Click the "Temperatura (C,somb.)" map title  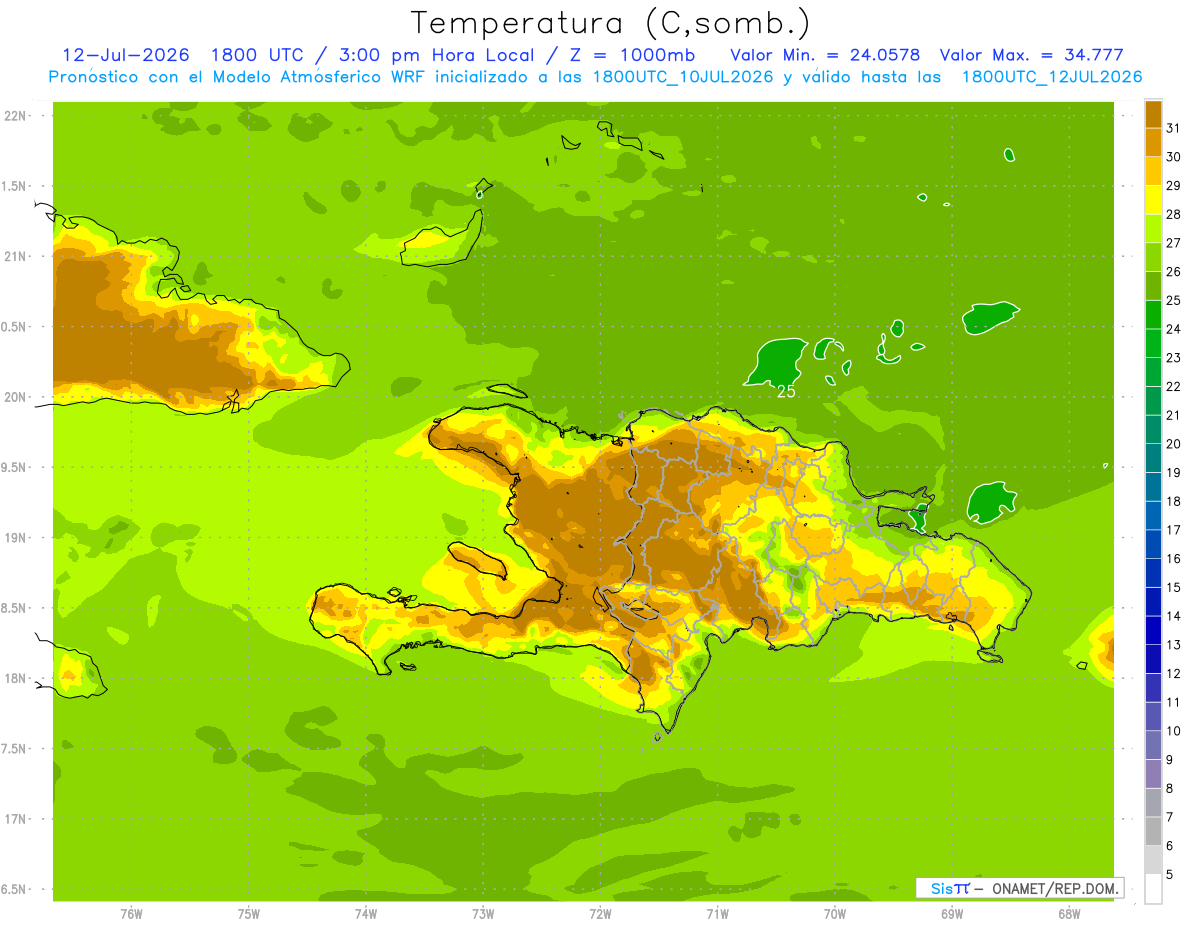click(611, 23)
